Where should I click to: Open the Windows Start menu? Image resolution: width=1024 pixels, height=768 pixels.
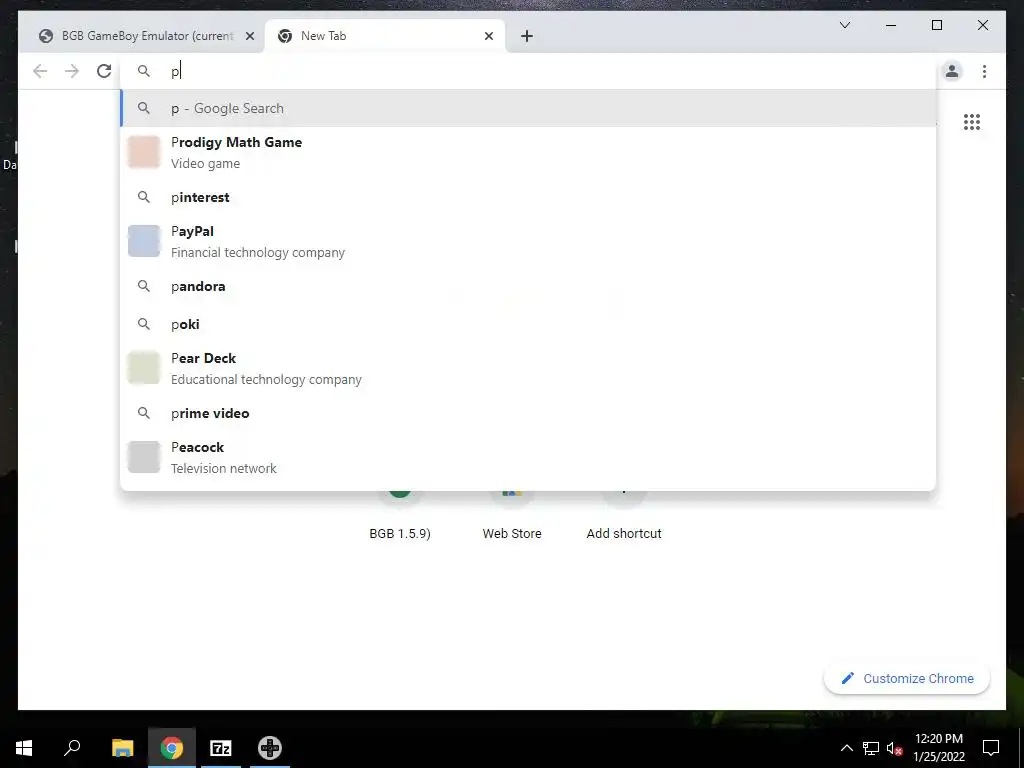[24, 748]
